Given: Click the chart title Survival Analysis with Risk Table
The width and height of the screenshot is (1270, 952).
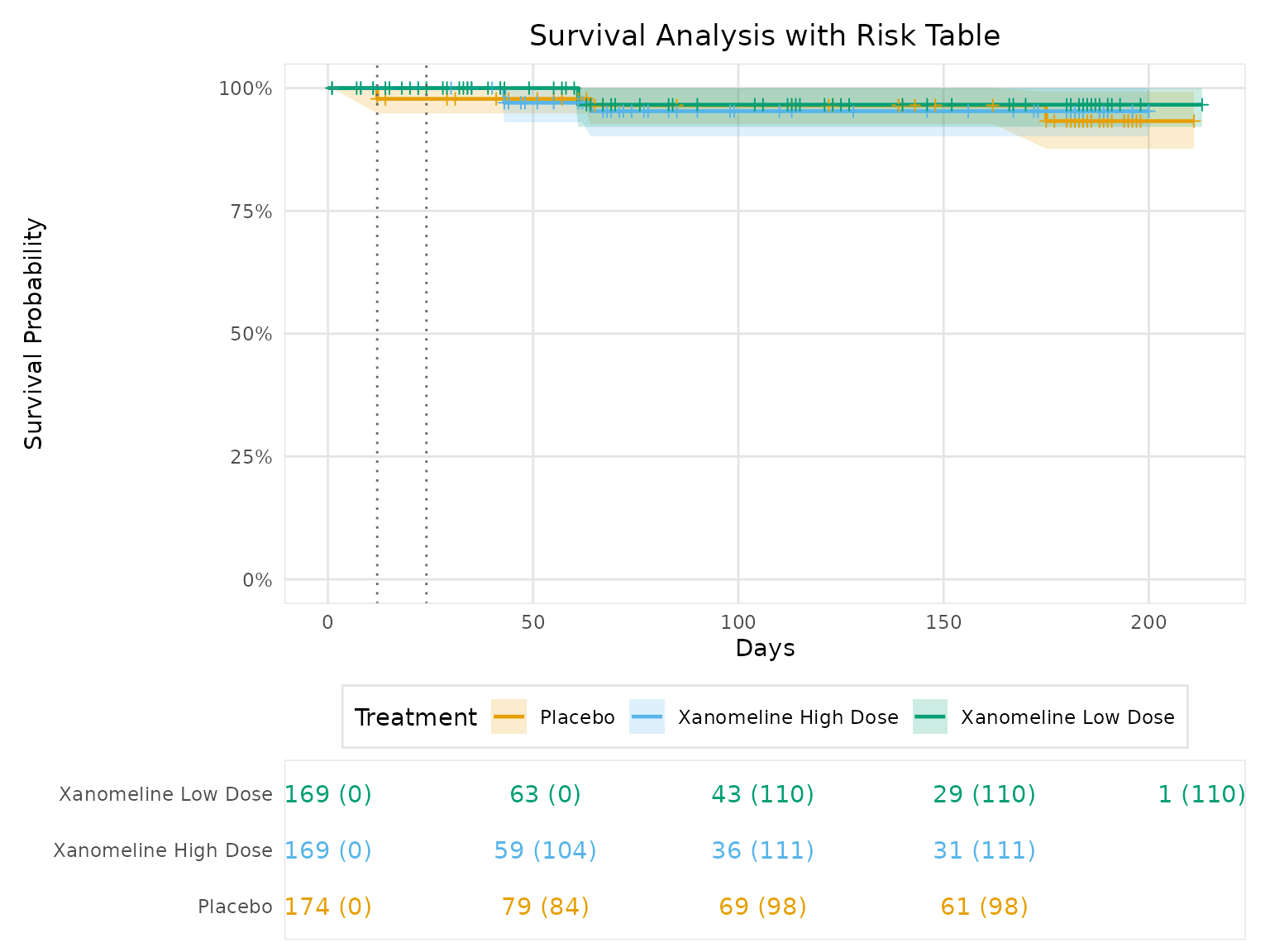Looking at the screenshot, I should click(x=764, y=36).
